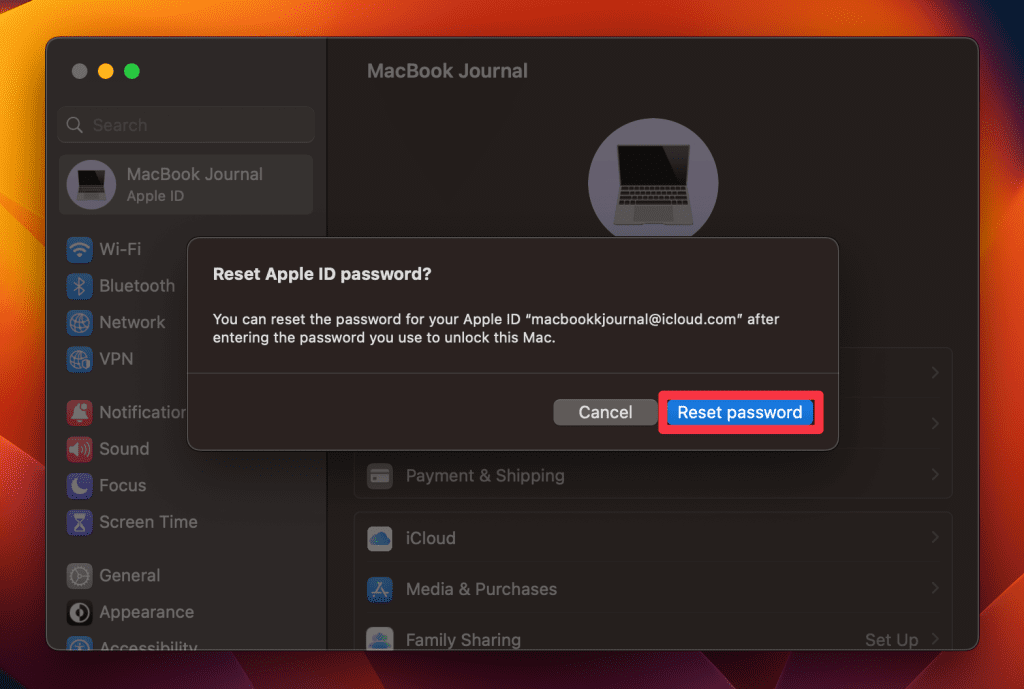Click the Media & Purchases App Store icon
Viewport: 1024px width, 689px height.
[379, 589]
